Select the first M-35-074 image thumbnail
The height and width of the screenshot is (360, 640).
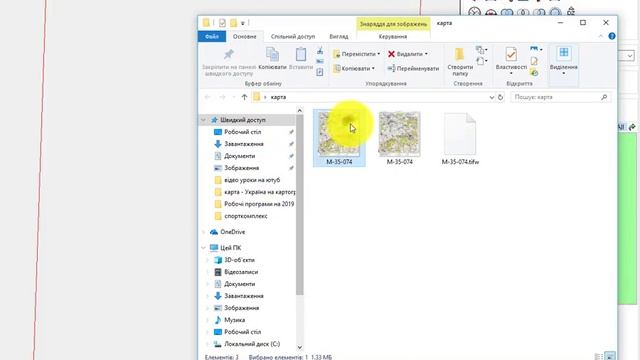339,138
